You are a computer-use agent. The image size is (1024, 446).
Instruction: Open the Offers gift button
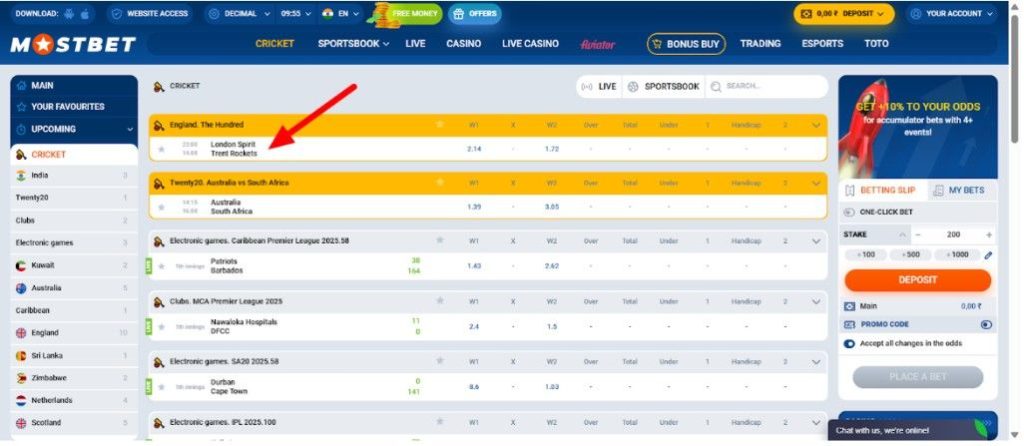coord(475,14)
